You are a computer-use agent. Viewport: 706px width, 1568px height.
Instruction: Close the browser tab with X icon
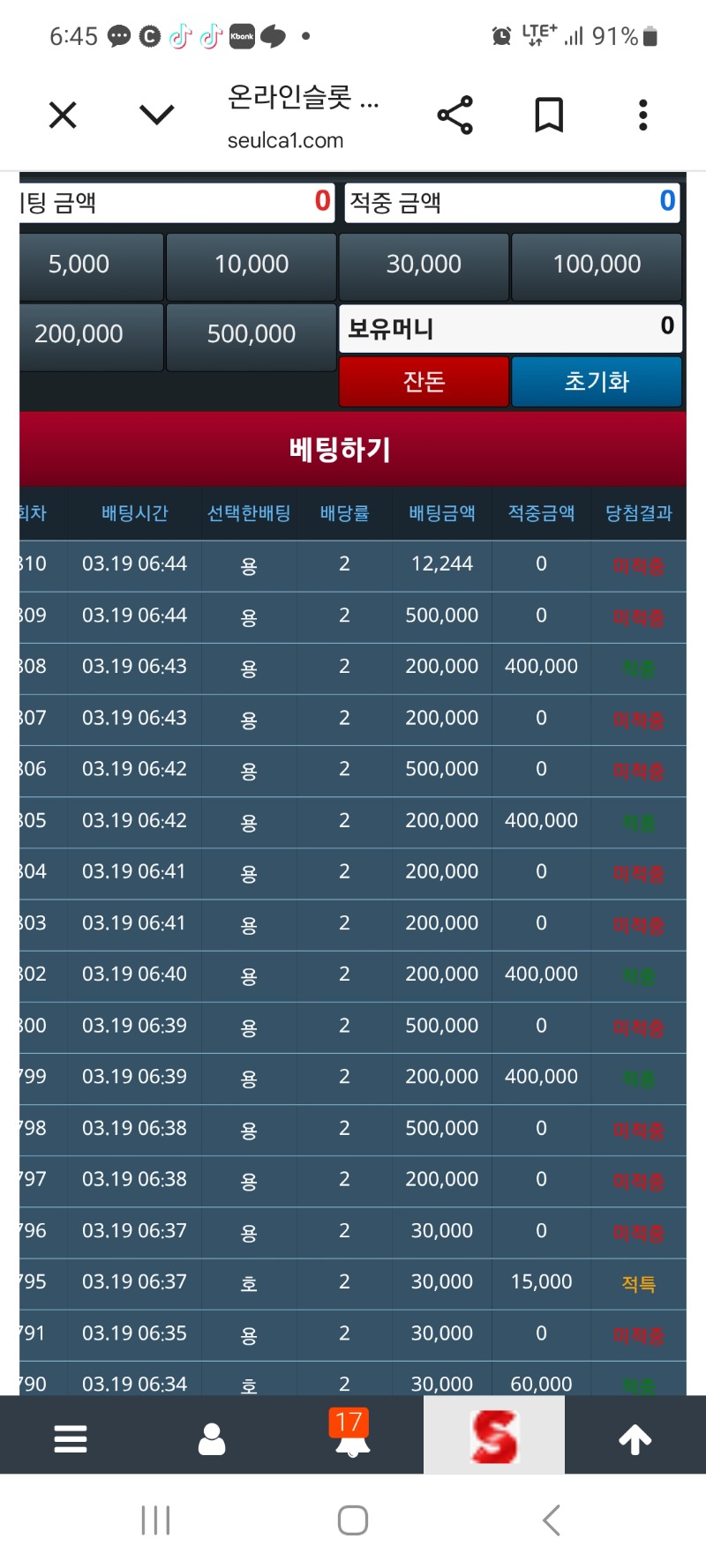[x=63, y=115]
